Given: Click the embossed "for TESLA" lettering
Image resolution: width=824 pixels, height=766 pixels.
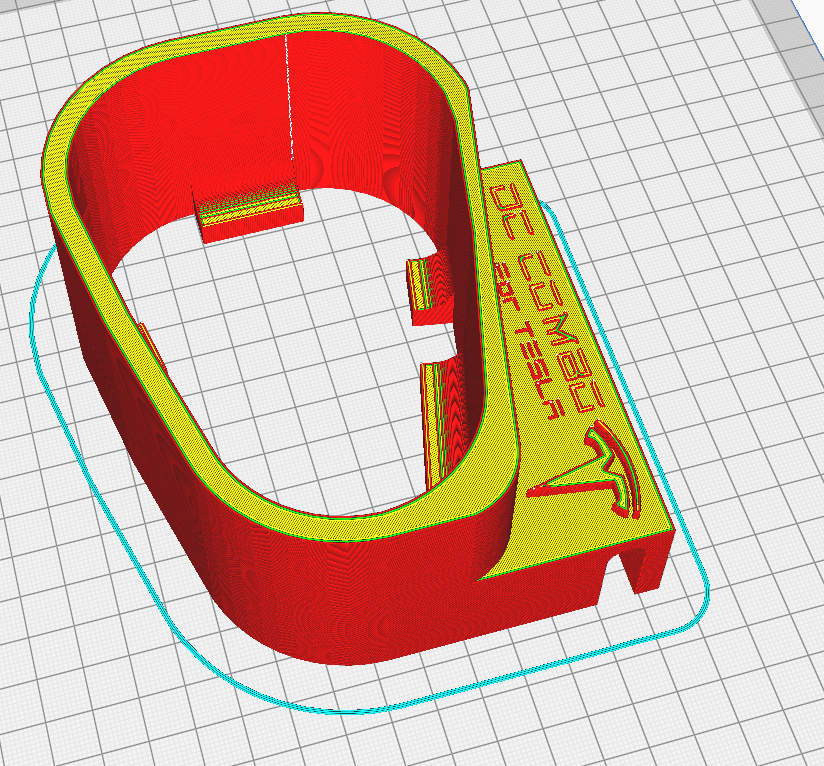Looking at the screenshot, I should 529,339.
